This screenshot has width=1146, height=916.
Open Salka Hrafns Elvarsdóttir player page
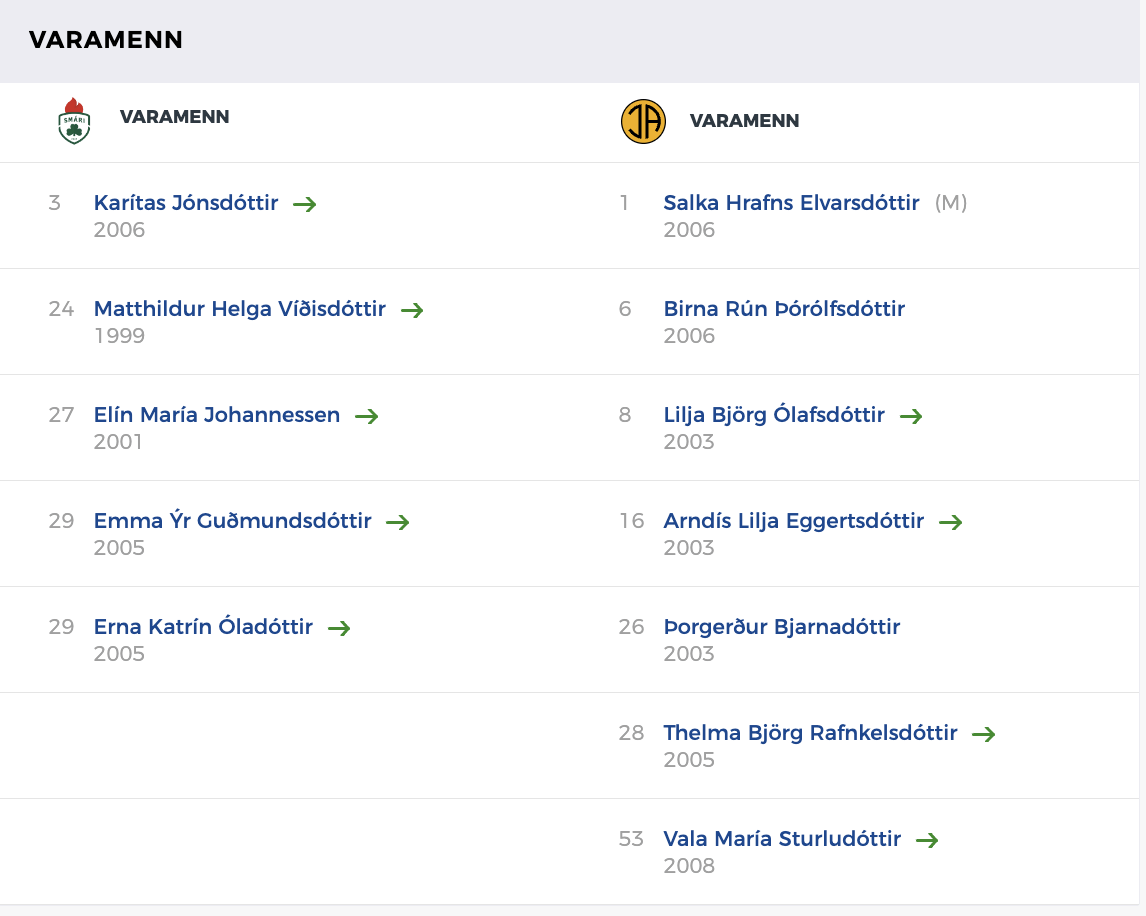791,203
